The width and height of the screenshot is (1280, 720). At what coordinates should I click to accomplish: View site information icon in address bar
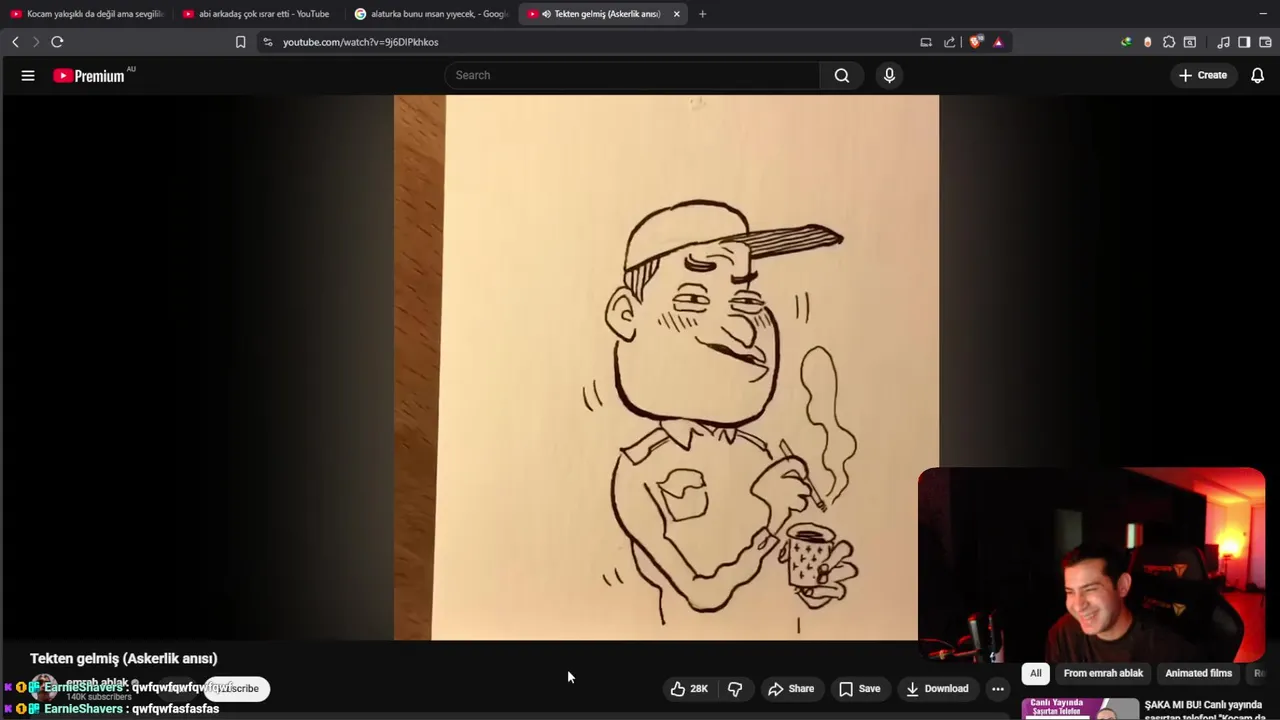pos(267,42)
